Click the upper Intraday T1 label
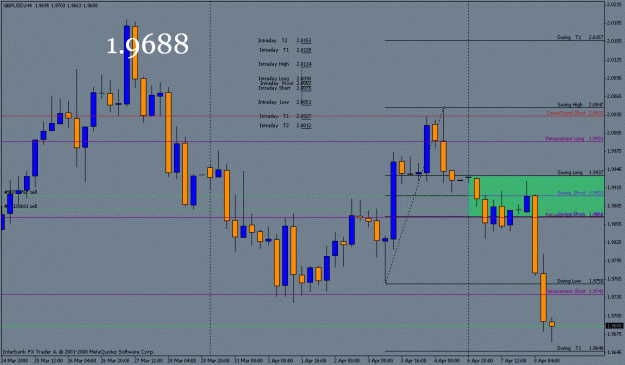Screen dimensions: 625x365 274,50
